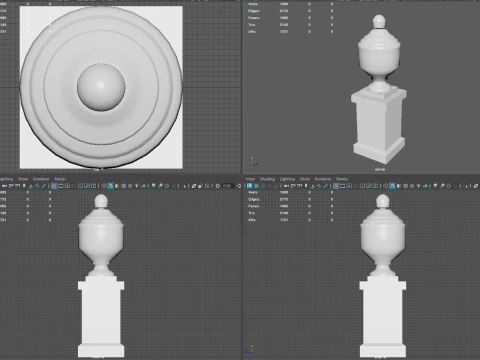This screenshot has width=480, height=360.
Task: Click Use Default Material in side view toolbar
Action: coord(399,186)
